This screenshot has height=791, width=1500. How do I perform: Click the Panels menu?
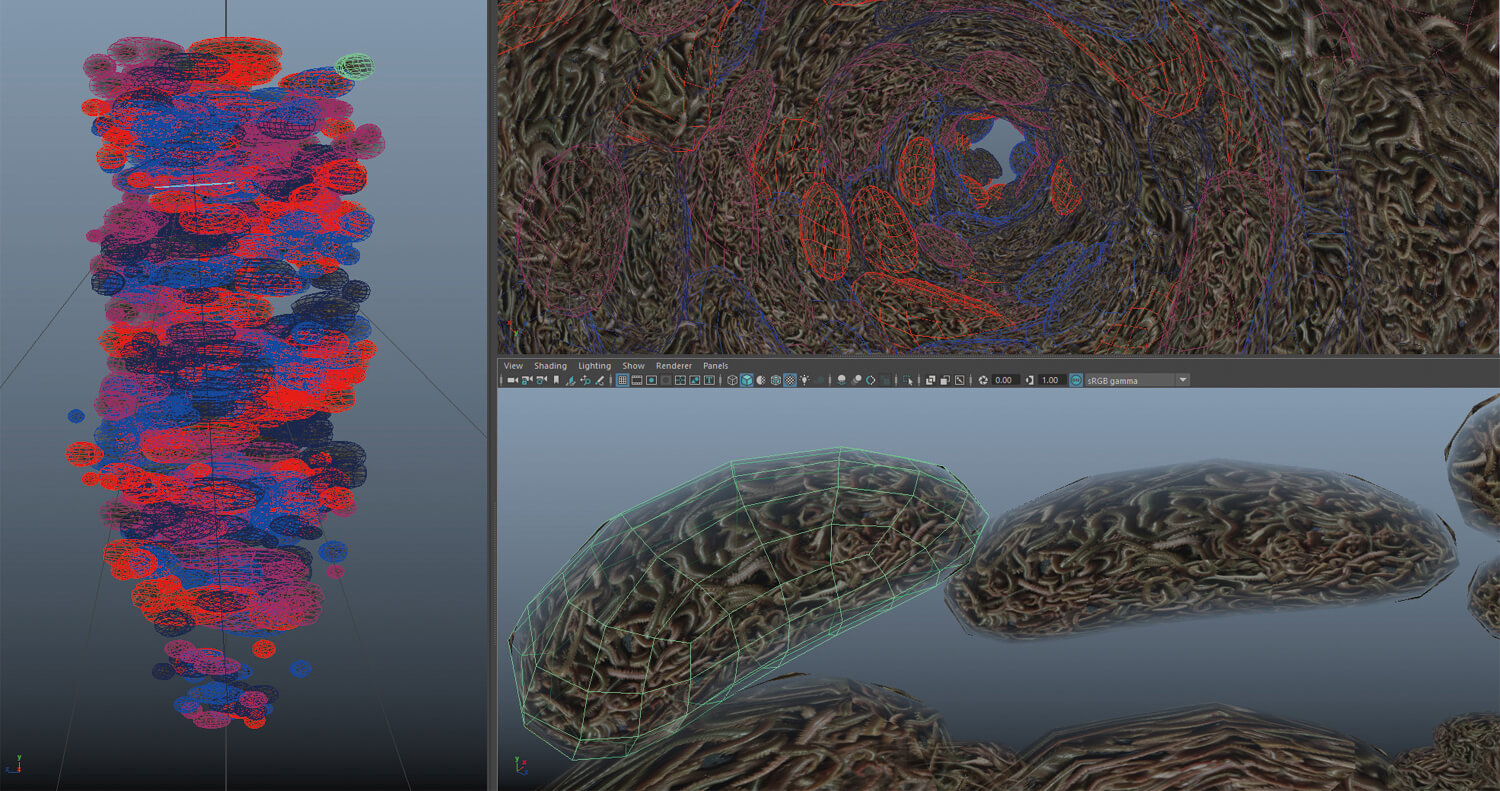click(715, 366)
